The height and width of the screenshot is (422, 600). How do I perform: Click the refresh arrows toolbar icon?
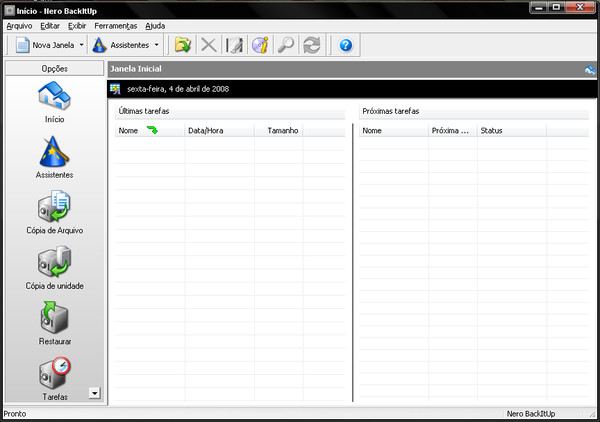pos(311,45)
